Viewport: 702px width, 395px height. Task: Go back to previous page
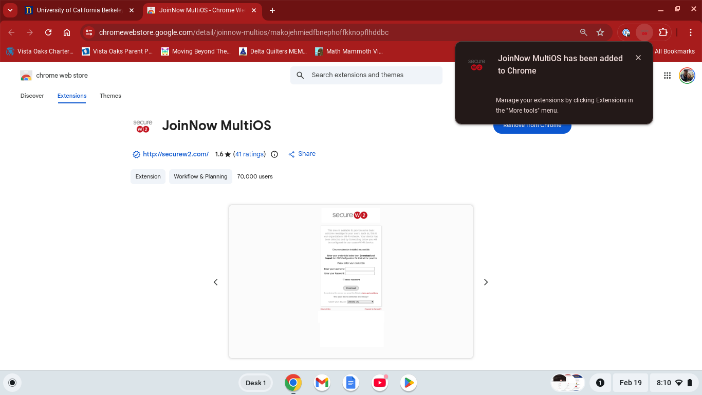[11, 32]
